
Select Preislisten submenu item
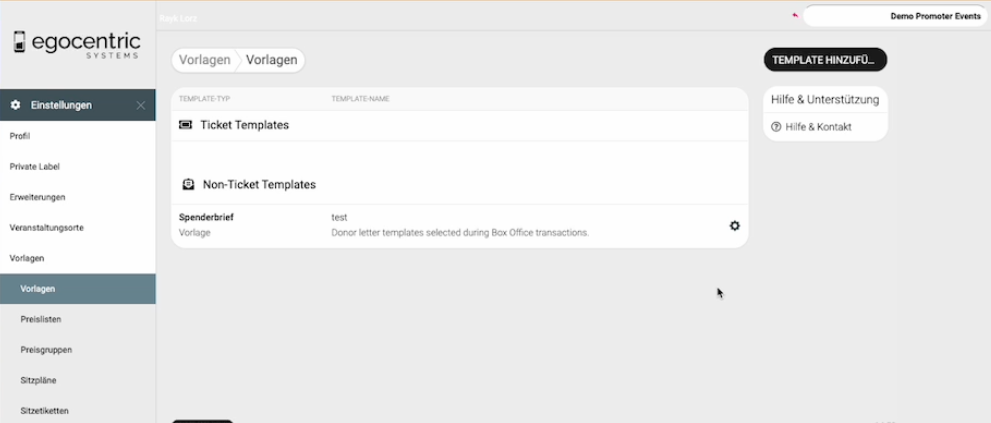coord(41,319)
